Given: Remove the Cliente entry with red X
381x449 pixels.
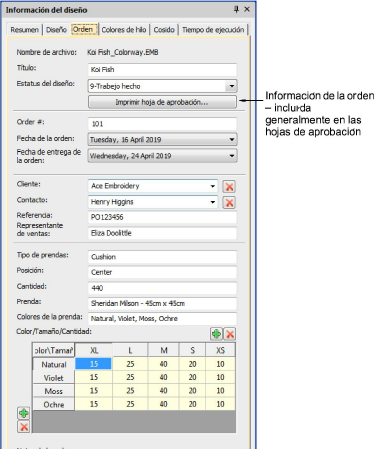Looking at the screenshot, I should 229,186.
